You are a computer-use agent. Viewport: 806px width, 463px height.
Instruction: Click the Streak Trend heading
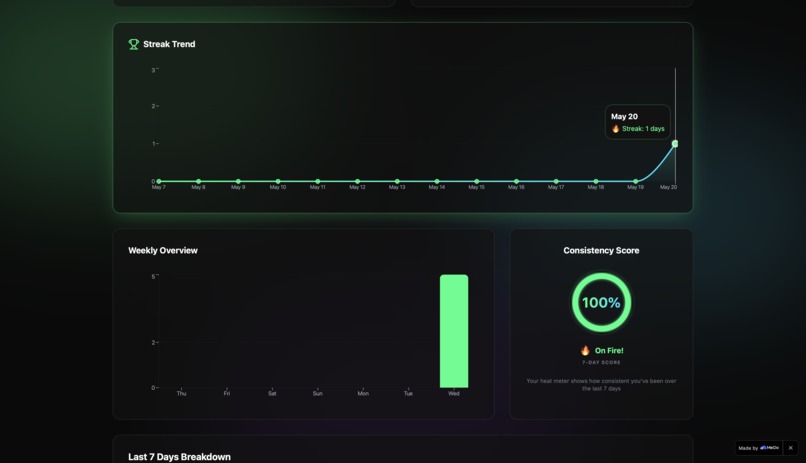coord(169,44)
